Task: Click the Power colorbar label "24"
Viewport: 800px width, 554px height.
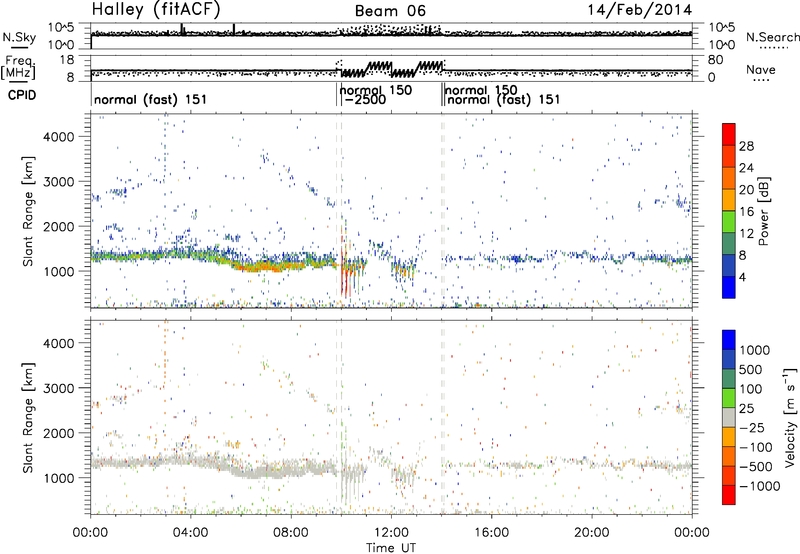Action: click(x=746, y=168)
